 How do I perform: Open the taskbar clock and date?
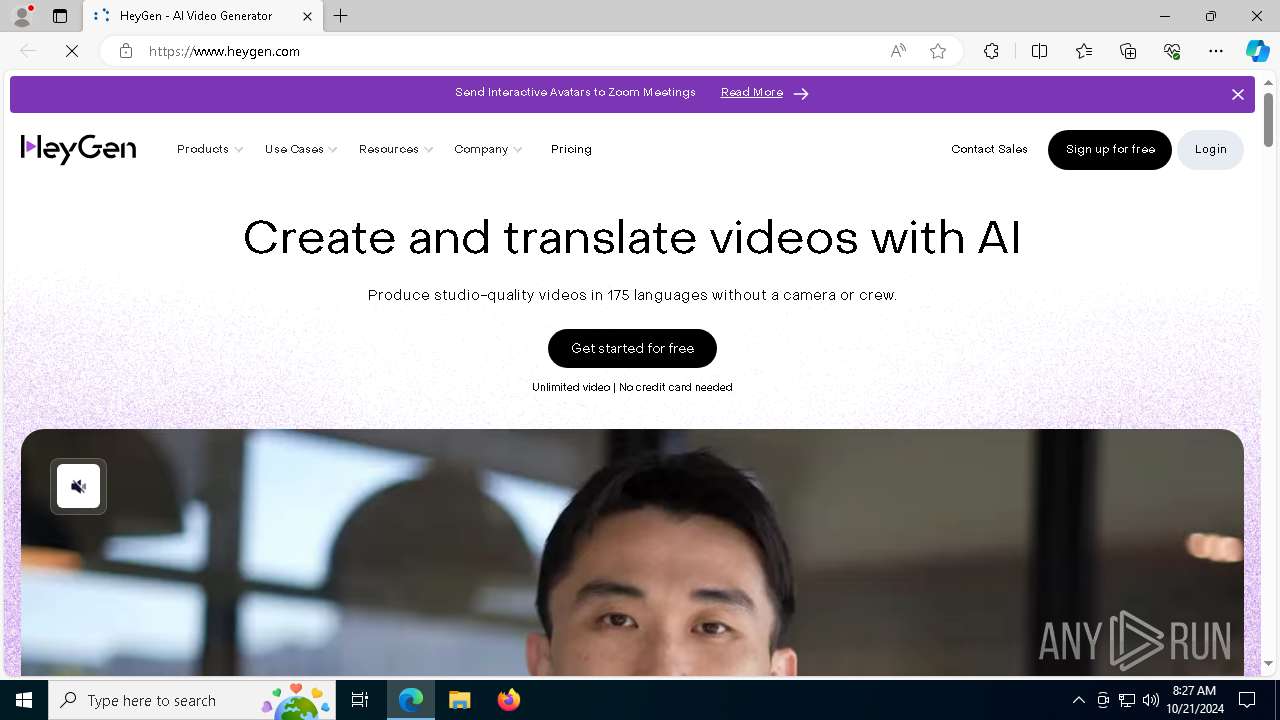(1194, 700)
